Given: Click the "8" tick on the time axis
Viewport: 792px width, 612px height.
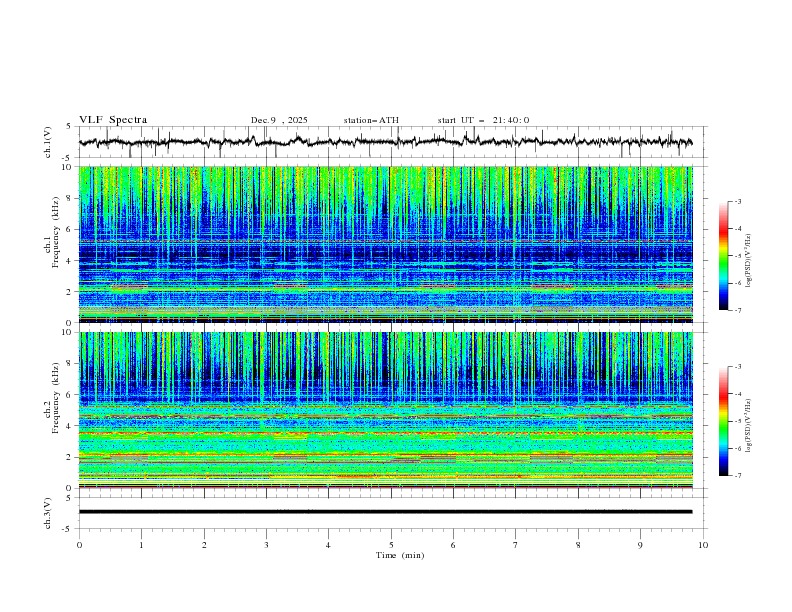Looking at the screenshot, I should [578, 545].
